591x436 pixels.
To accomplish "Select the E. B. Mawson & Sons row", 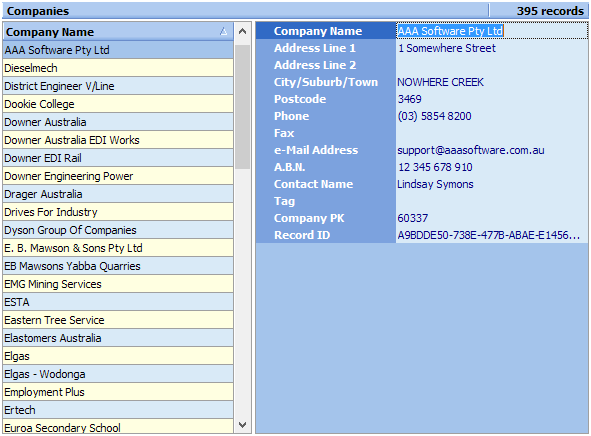I will [x=118, y=248].
